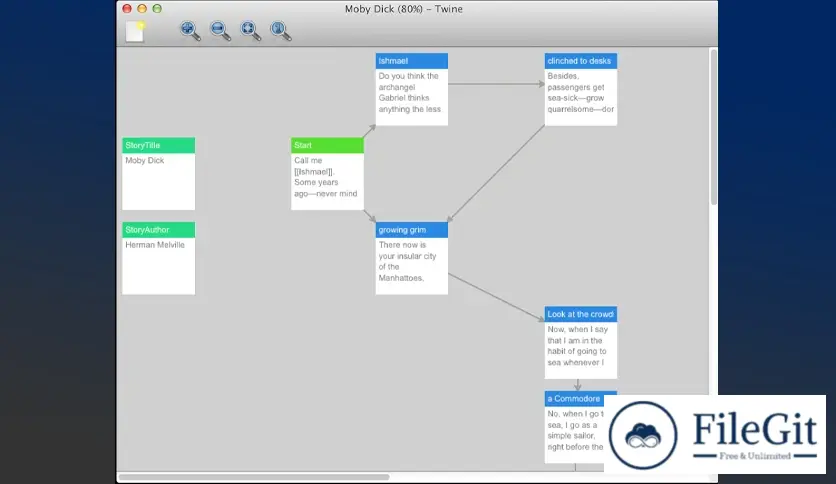Click the horizontal scrollbar thumb at bottom
Viewport: 836px width, 484px height.
tap(254, 477)
